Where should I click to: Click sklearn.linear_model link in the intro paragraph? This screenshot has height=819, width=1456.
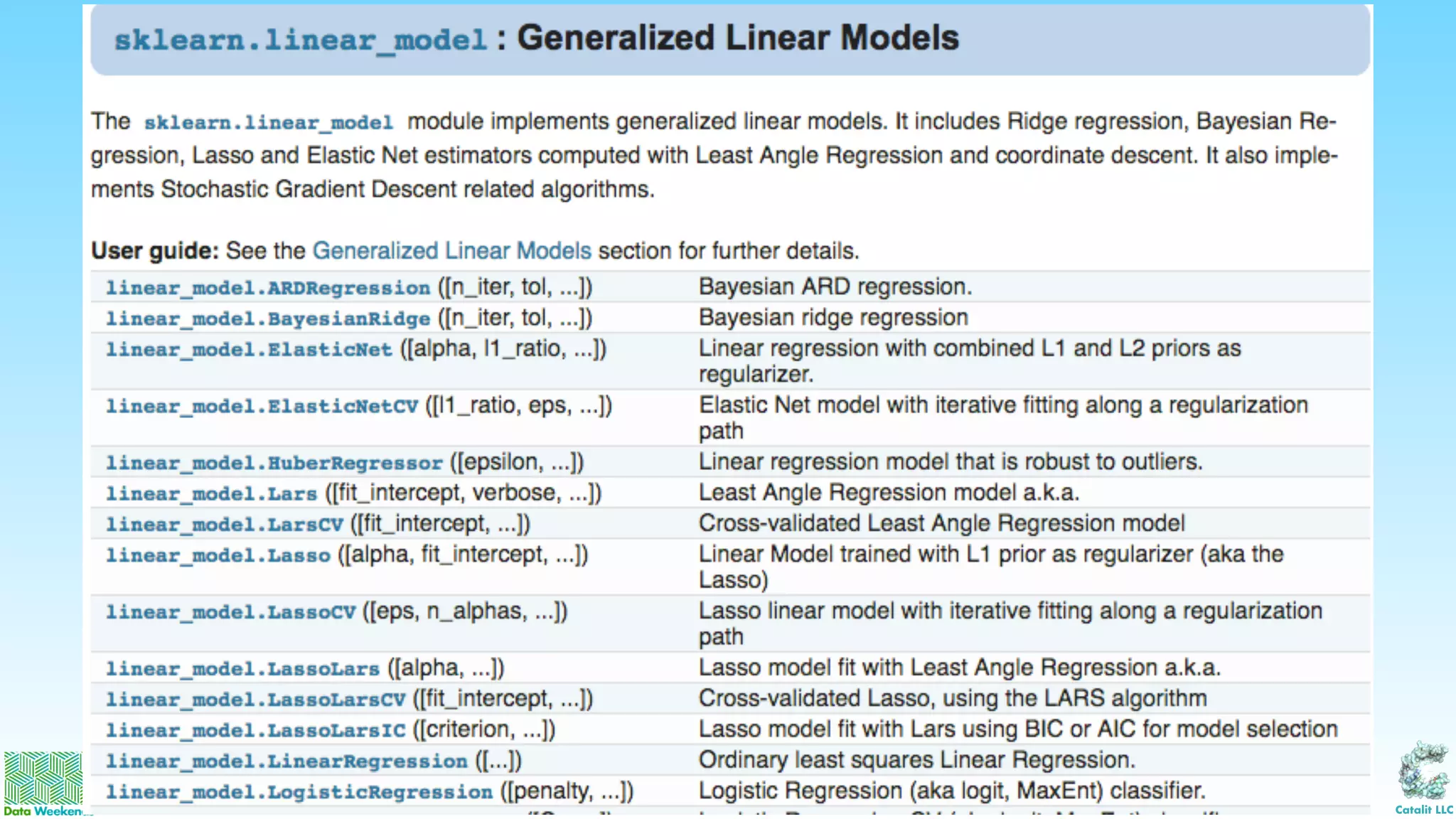268,122
